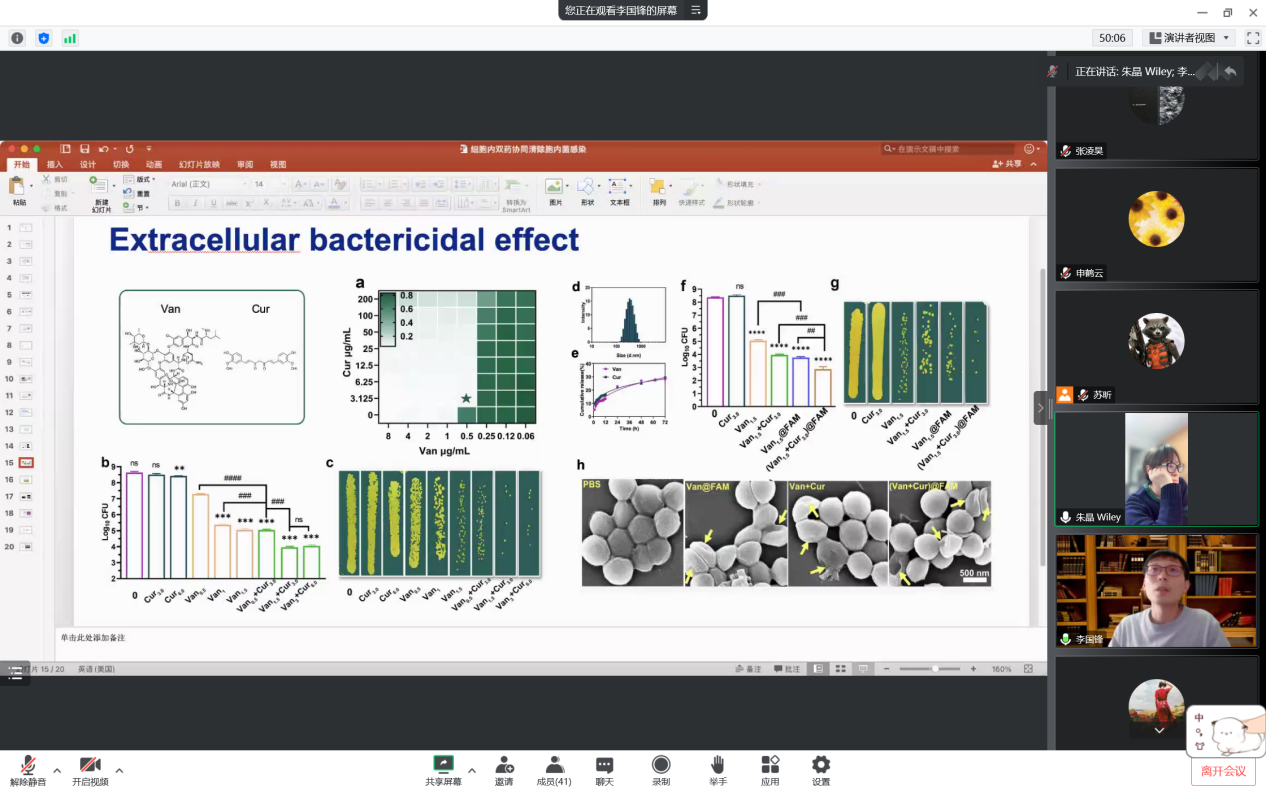
Task: Open the 演讲者视图 view dropdown
Action: (1189, 38)
